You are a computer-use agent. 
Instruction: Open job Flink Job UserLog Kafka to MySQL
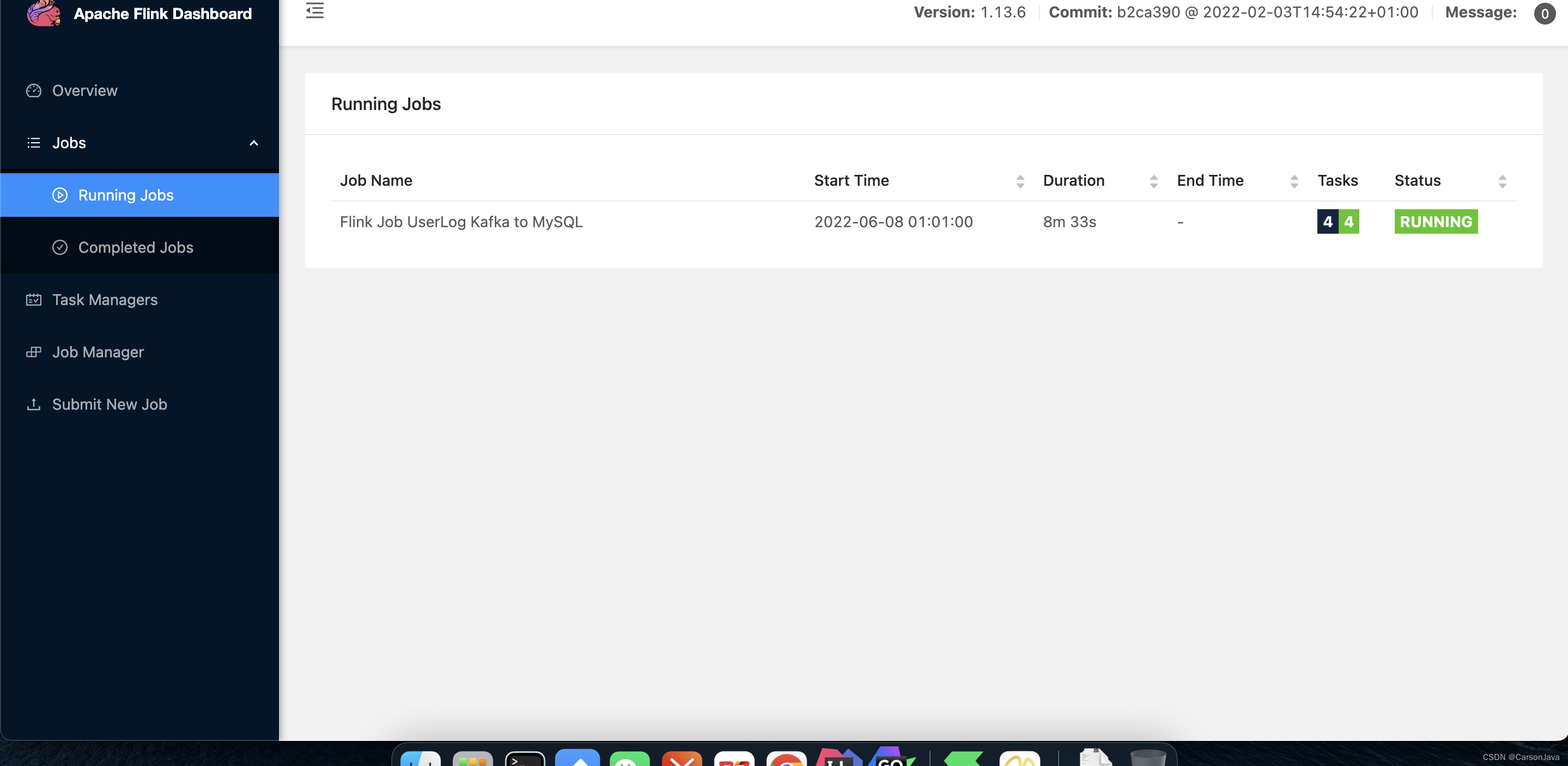[461, 222]
